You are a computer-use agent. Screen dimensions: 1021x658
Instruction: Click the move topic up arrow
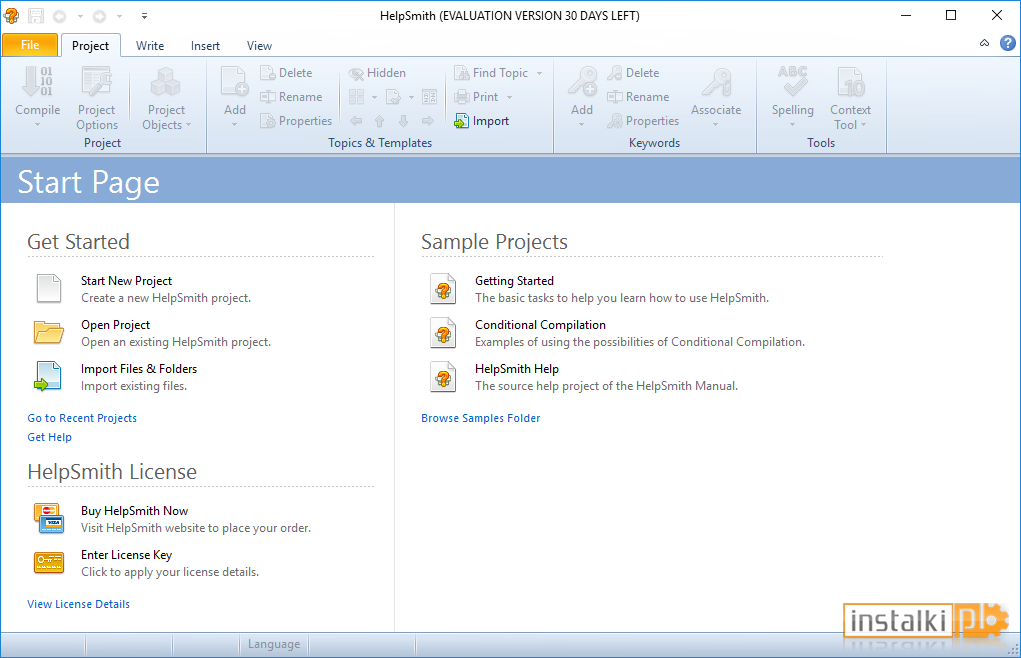[x=380, y=121]
